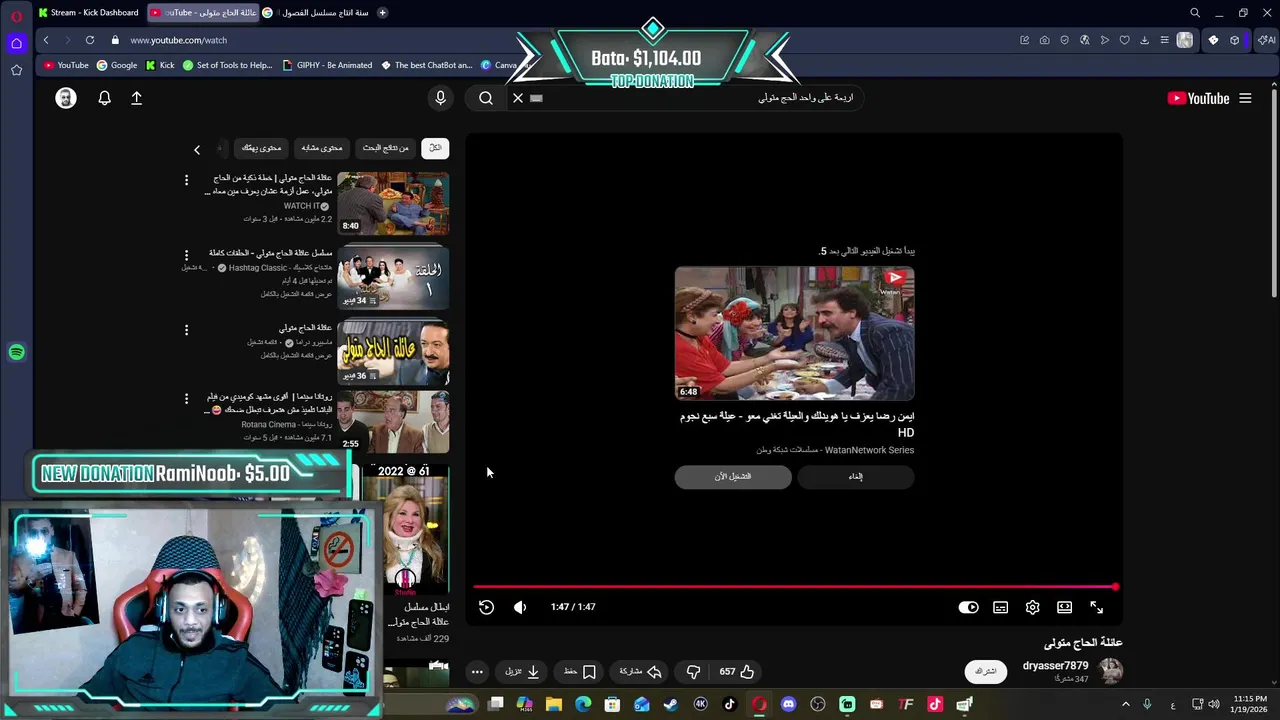1280x720 pixels.
Task: Open dryasser7879 channel name
Action: point(1055,666)
